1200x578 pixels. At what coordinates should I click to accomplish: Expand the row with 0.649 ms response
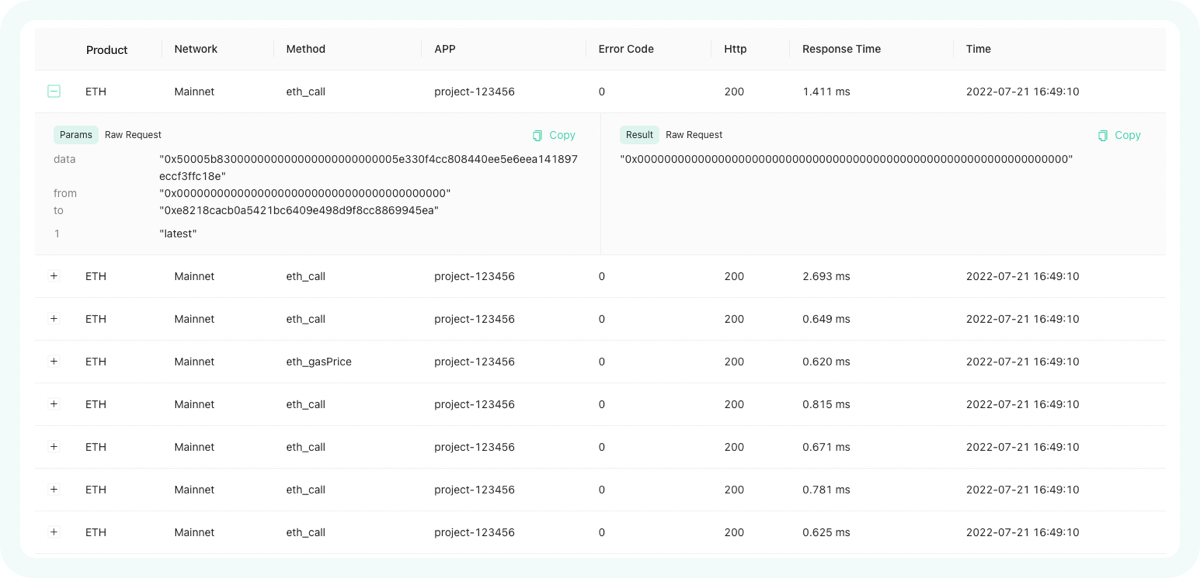[54, 319]
